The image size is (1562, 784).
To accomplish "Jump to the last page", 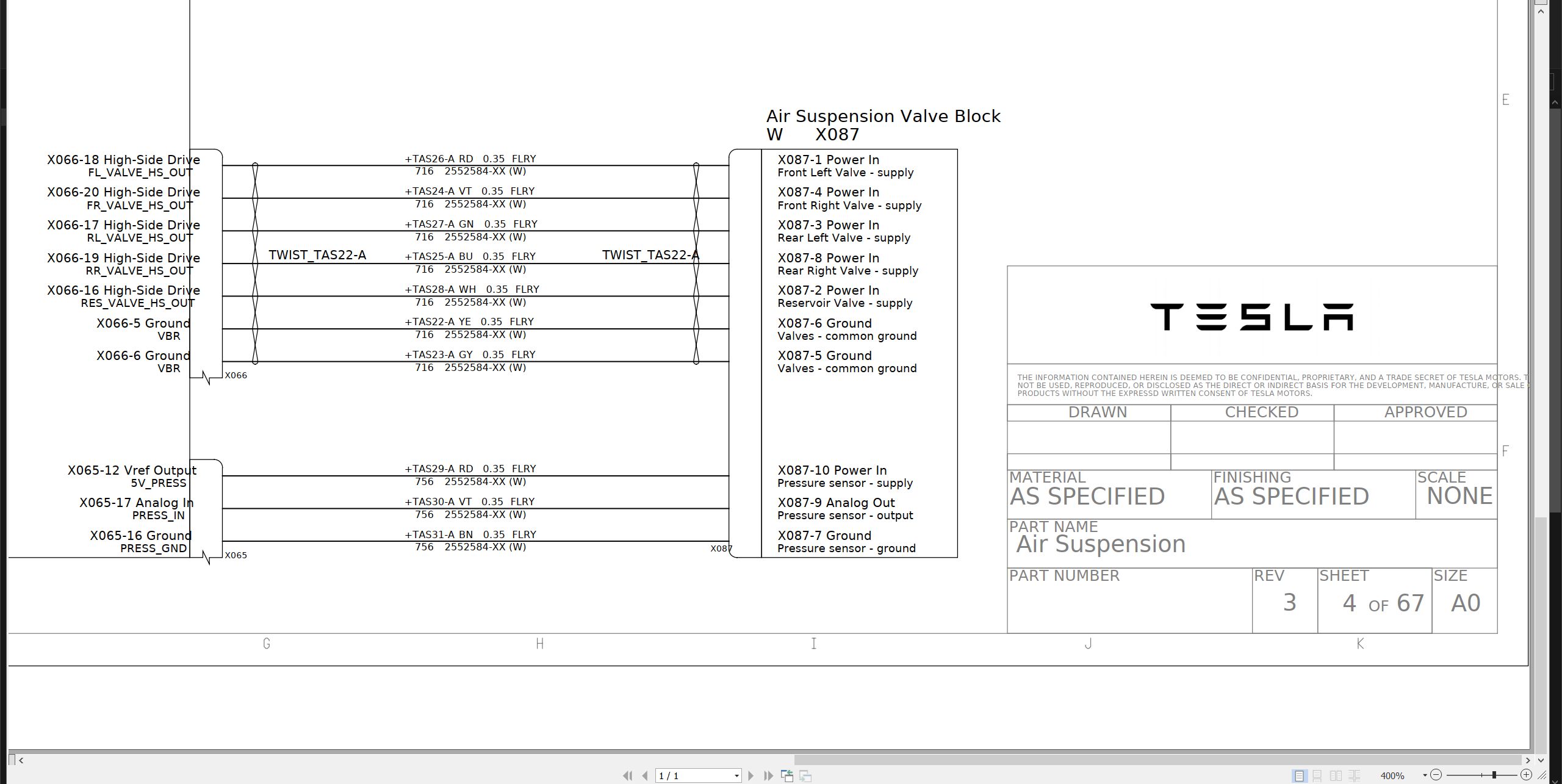I will coord(768,775).
